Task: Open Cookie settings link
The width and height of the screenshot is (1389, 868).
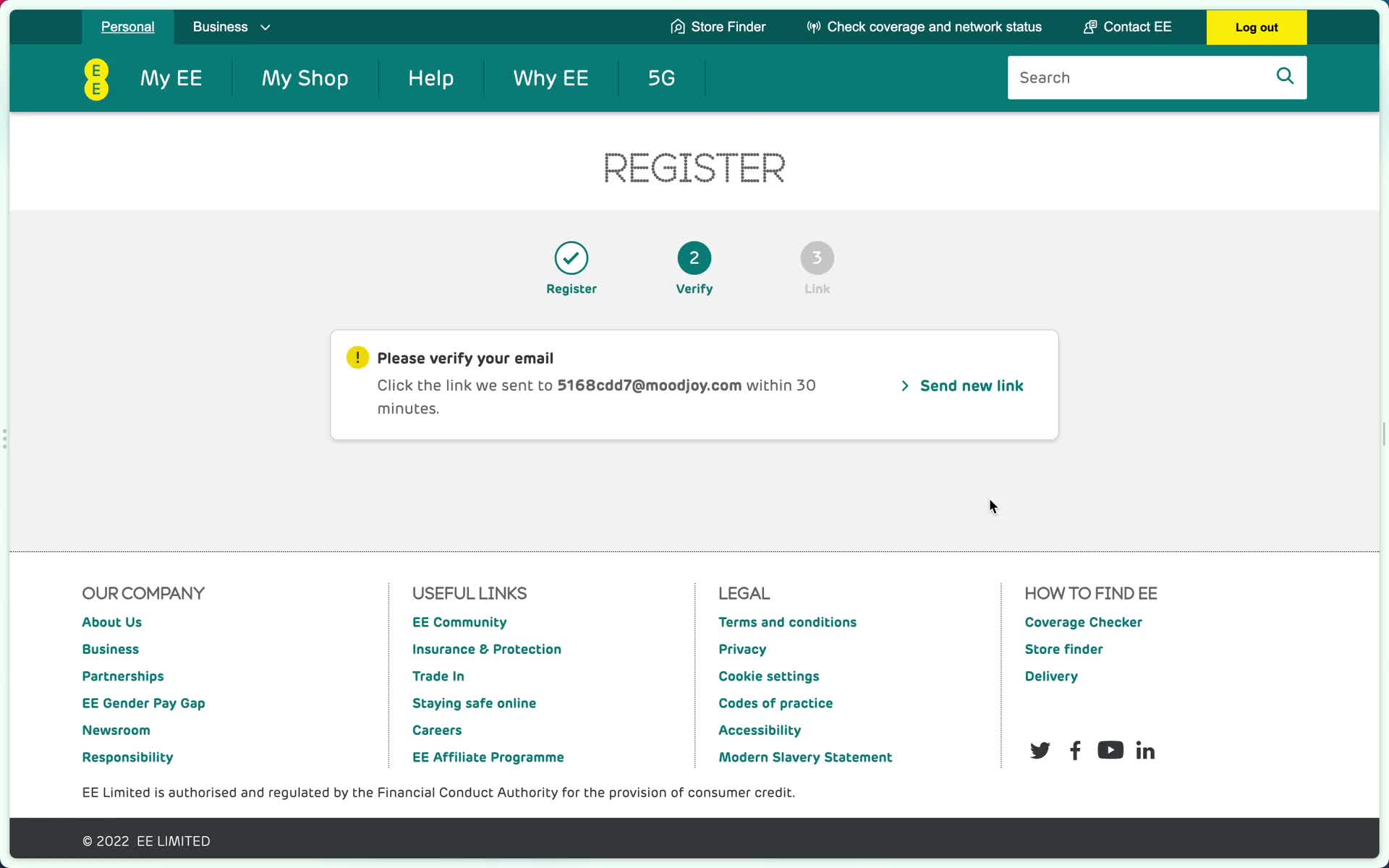Action: [768, 676]
